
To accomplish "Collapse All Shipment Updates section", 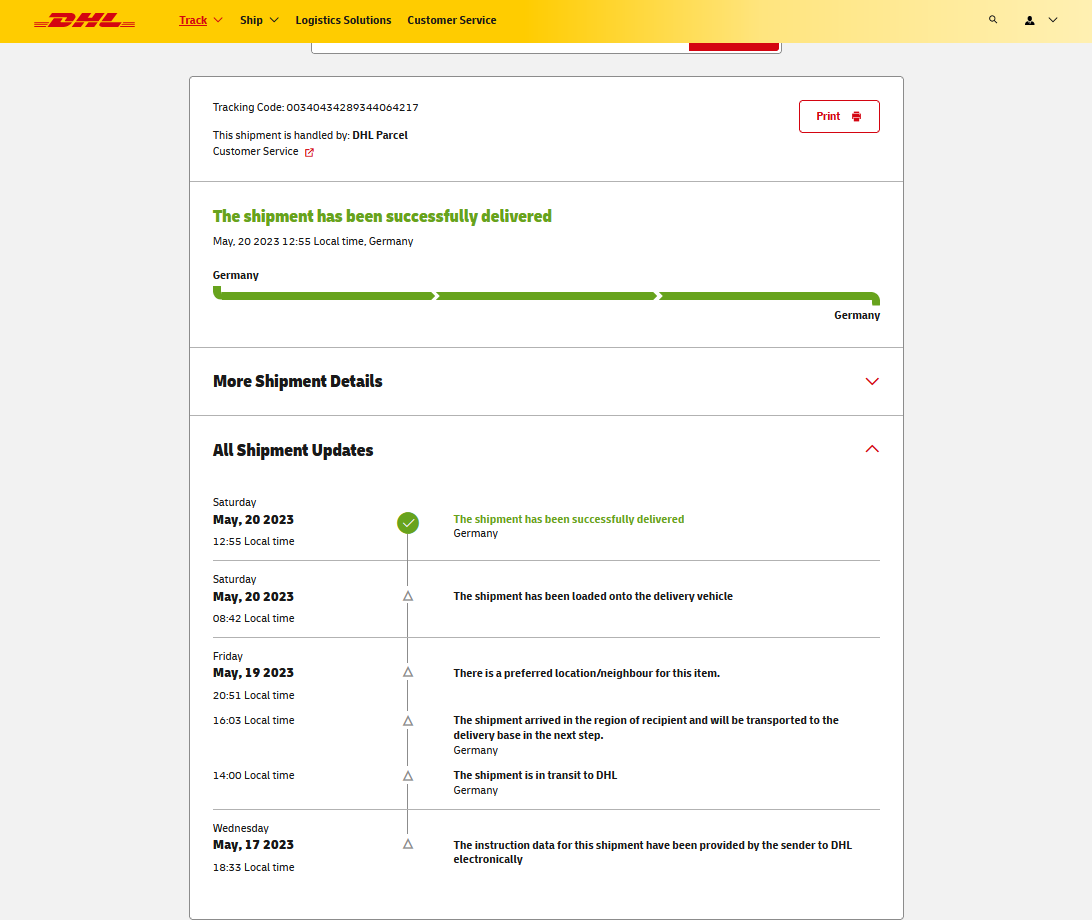I will [871, 450].
